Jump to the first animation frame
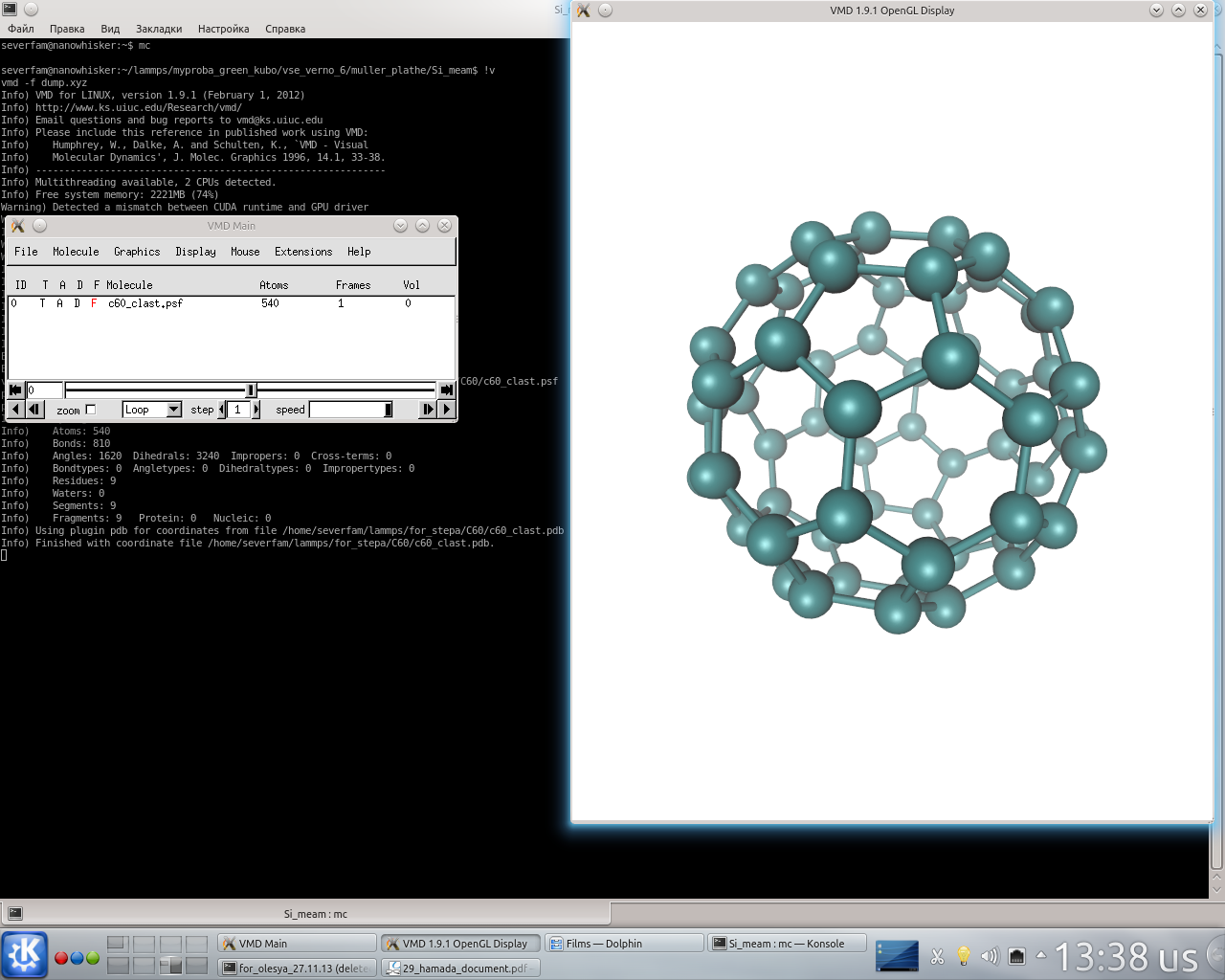Image resolution: width=1225 pixels, height=980 pixels. (x=15, y=390)
